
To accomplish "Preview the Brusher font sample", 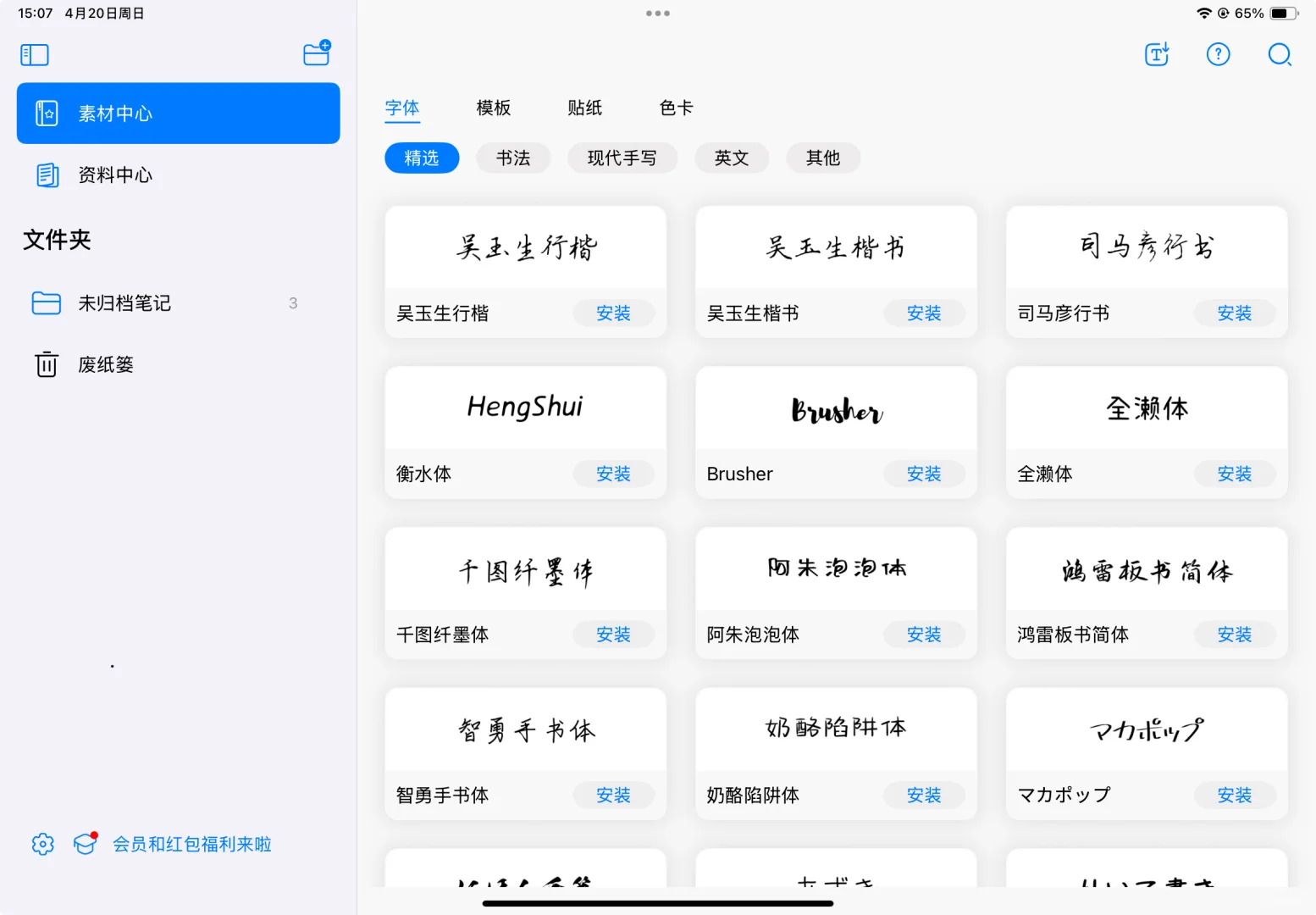I will [x=837, y=408].
